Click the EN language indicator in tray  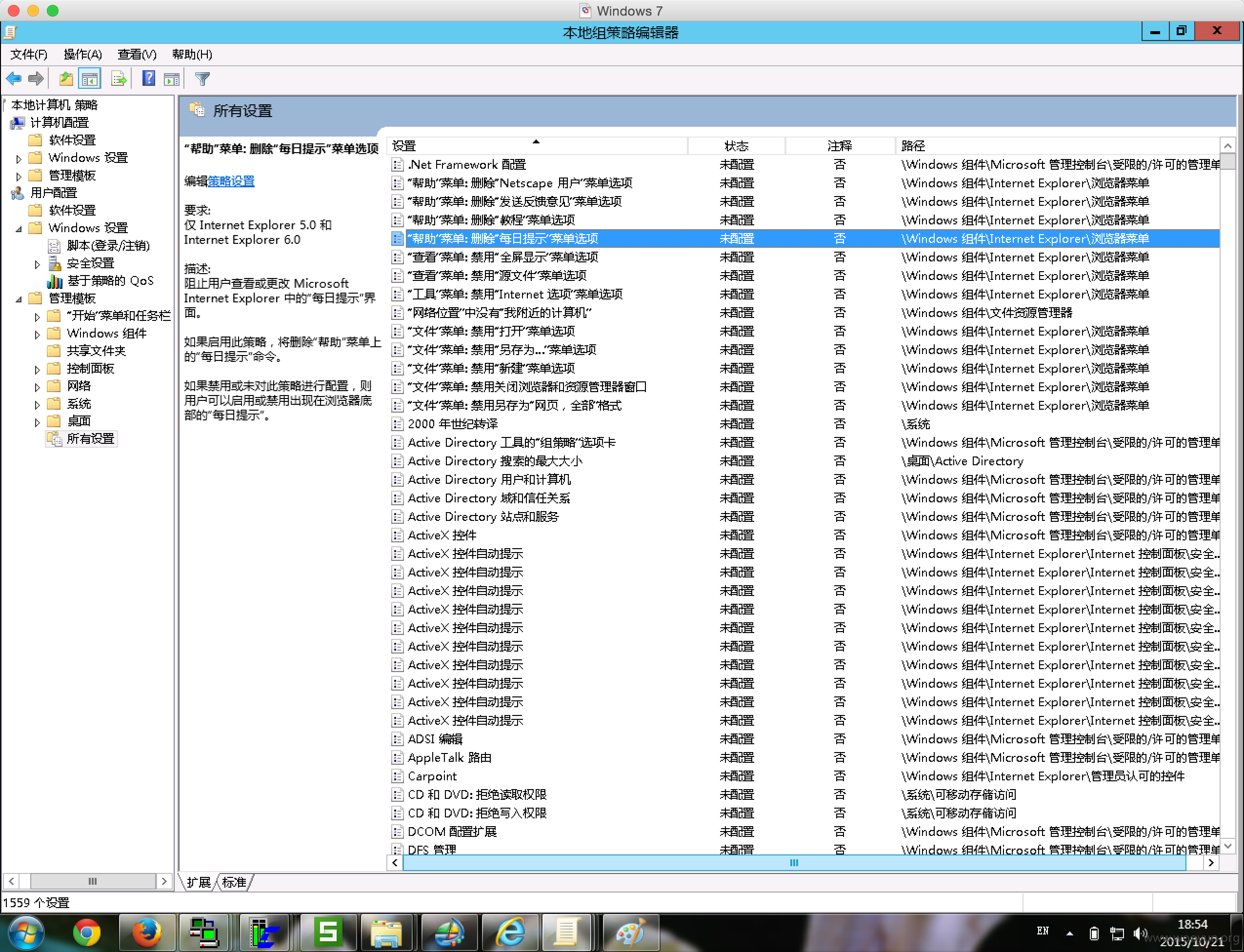pos(1043,931)
